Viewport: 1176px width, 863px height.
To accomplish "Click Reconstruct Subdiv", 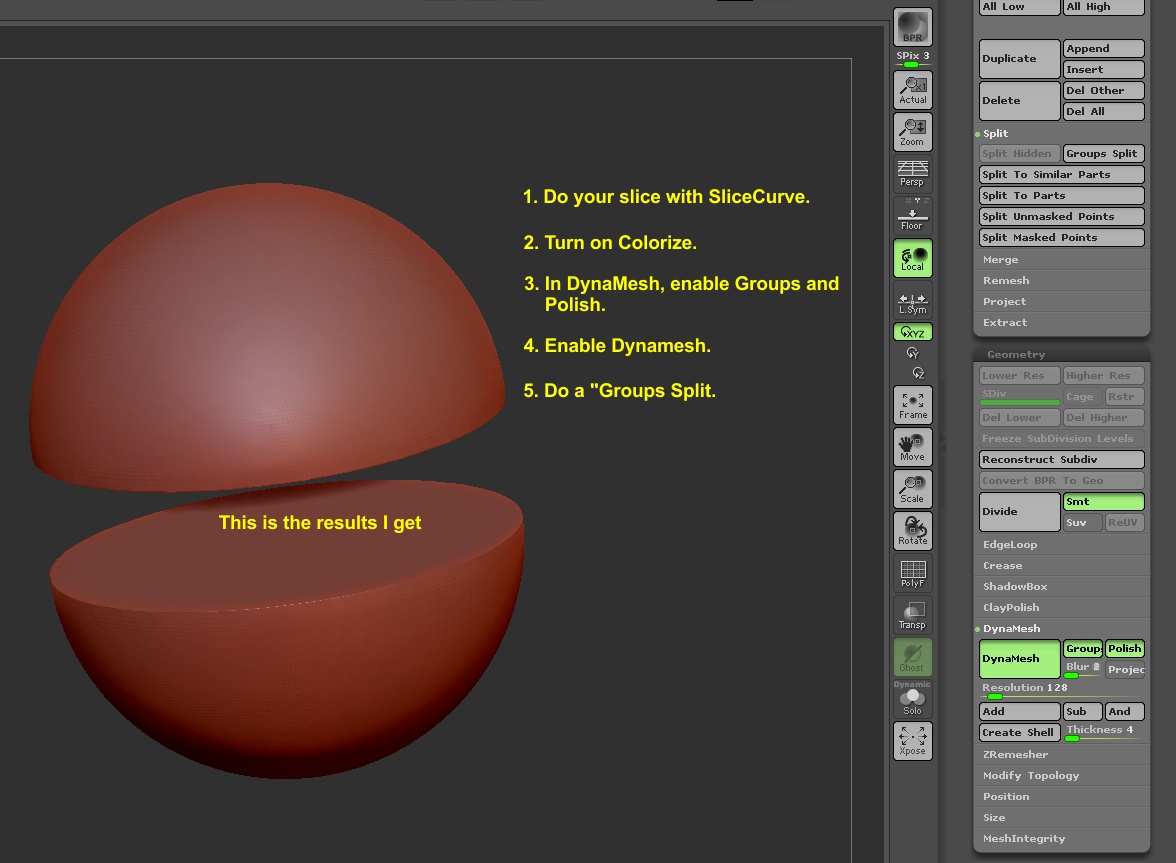I will click(1061, 459).
